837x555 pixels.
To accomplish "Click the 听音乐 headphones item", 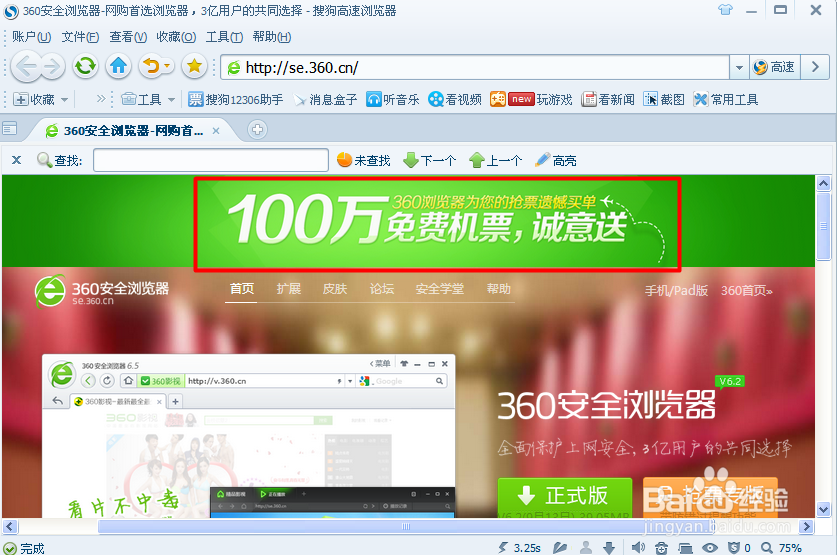I will 392,99.
